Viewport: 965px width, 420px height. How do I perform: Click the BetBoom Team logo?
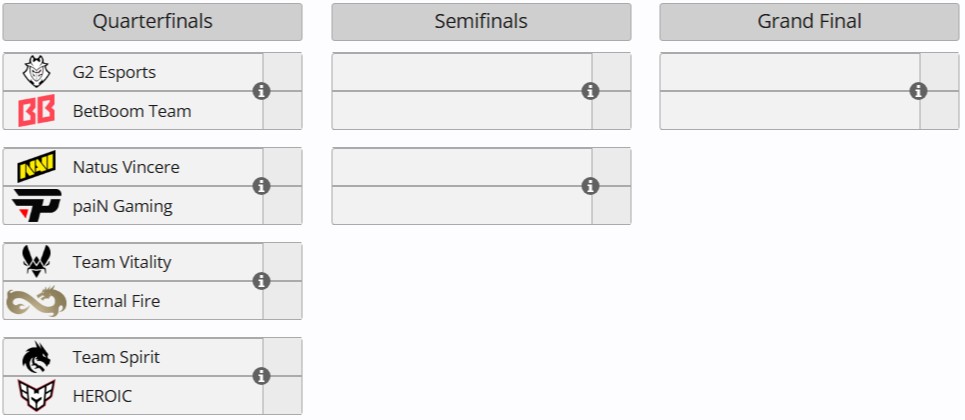pos(37,111)
